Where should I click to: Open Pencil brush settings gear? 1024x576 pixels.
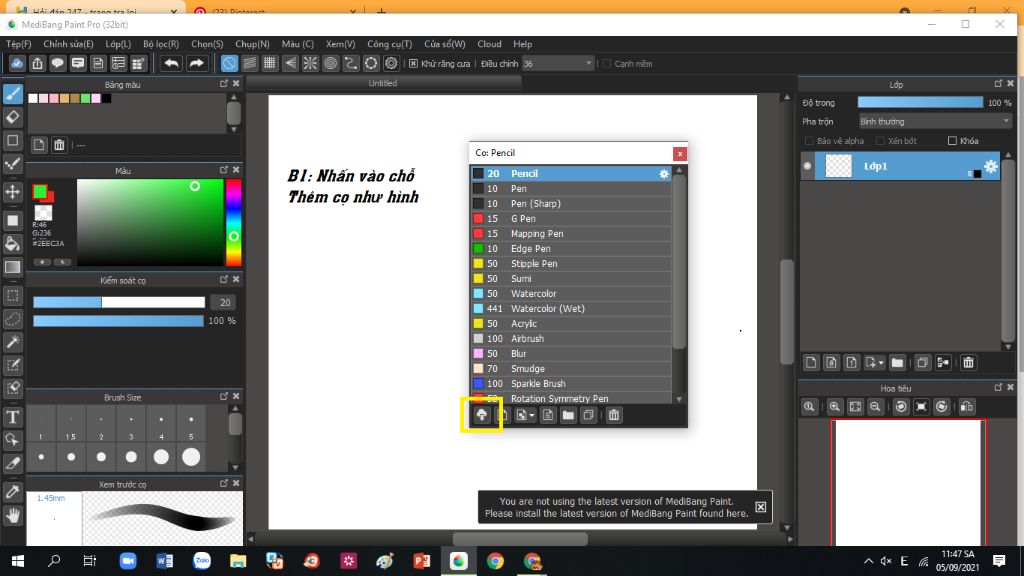point(664,174)
